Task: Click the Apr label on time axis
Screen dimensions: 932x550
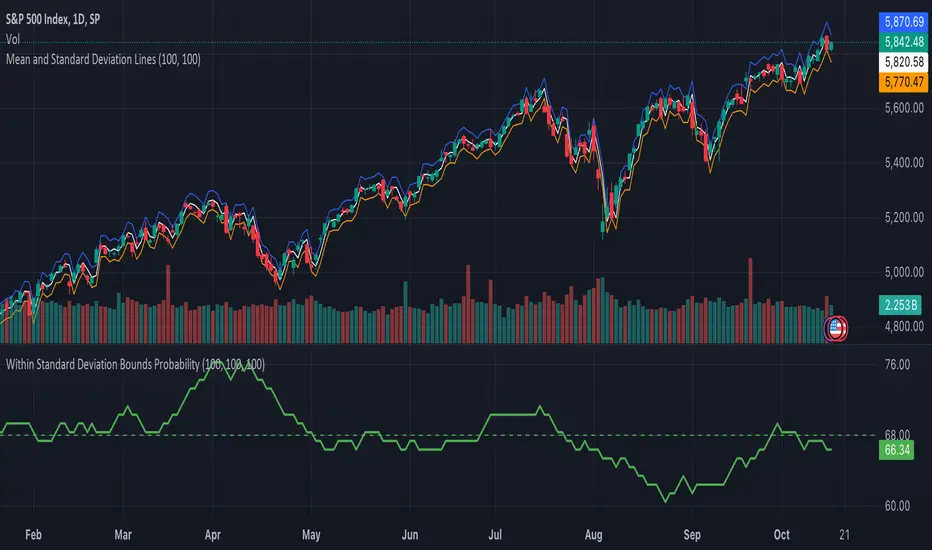Action: pos(213,535)
